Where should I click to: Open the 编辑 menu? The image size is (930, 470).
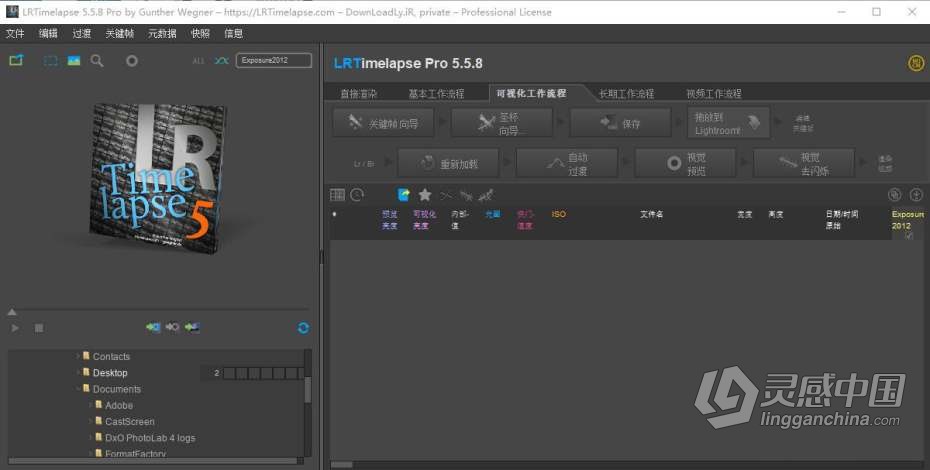[48, 33]
